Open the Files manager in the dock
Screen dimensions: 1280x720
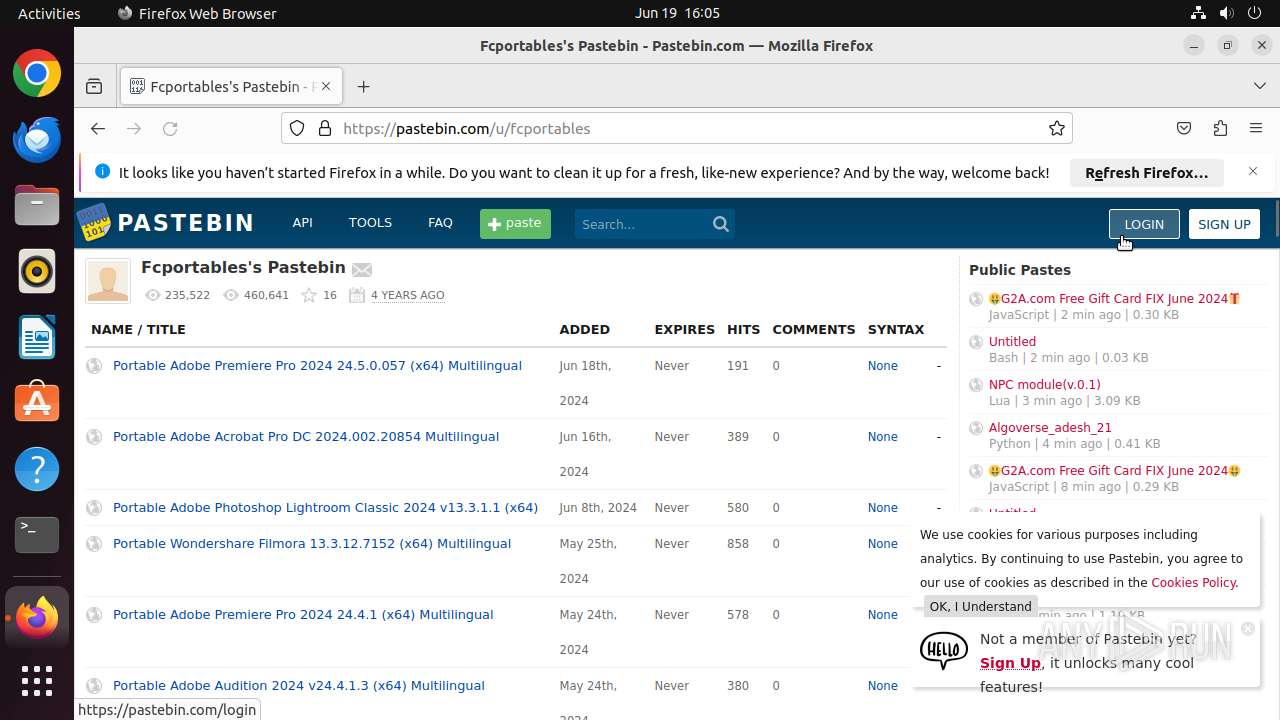37,205
